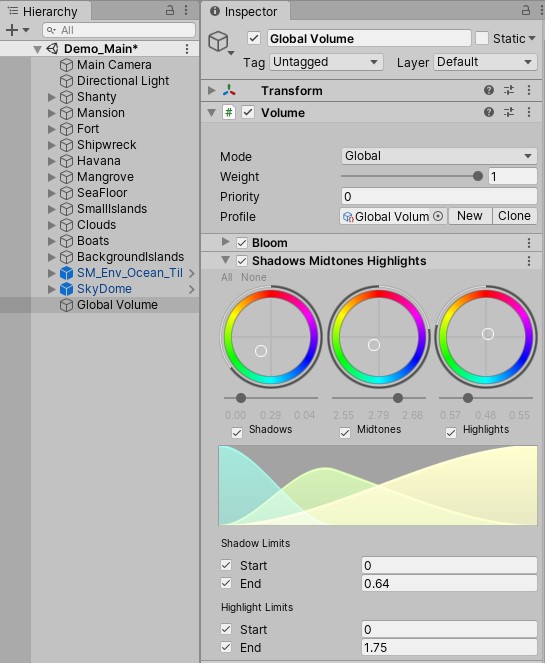Click the Shadows wheel intensity slider handle
The image size is (545, 663).
[x=241, y=398]
